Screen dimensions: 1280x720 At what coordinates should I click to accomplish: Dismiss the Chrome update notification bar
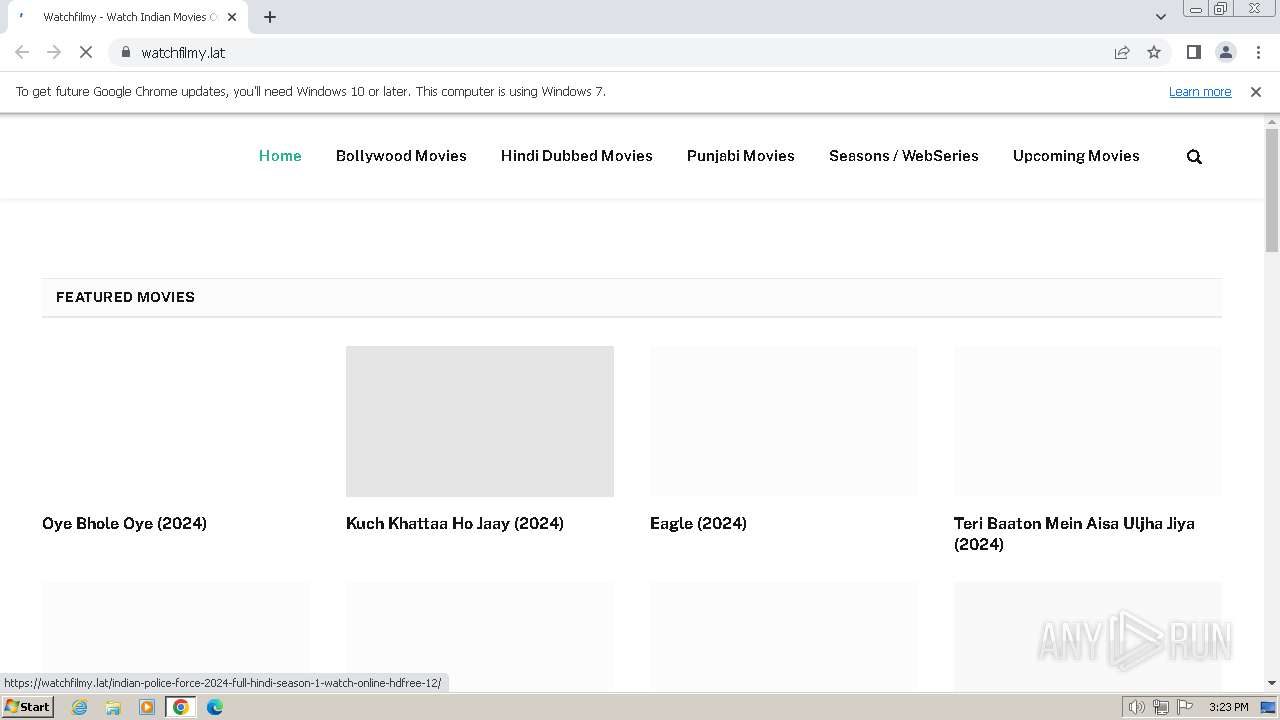[x=1256, y=91]
